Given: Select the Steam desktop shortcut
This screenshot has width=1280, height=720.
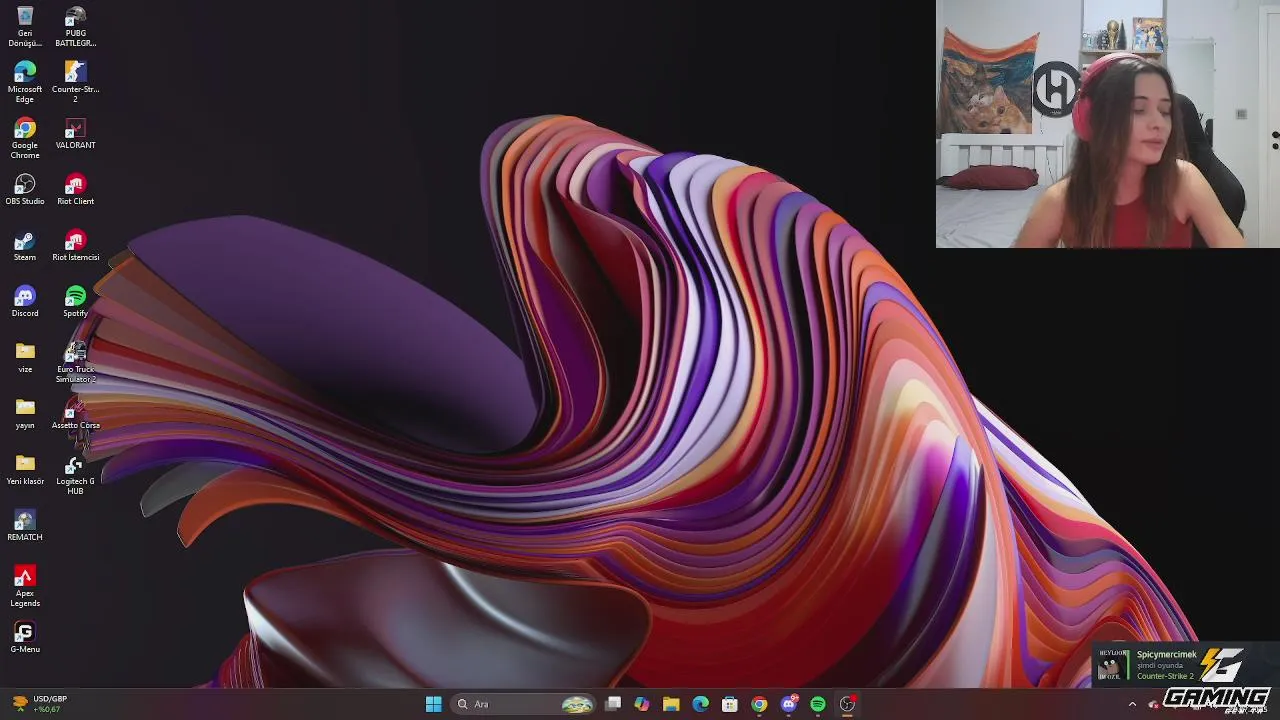Looking at the screenshot, I should pos(25,246).
